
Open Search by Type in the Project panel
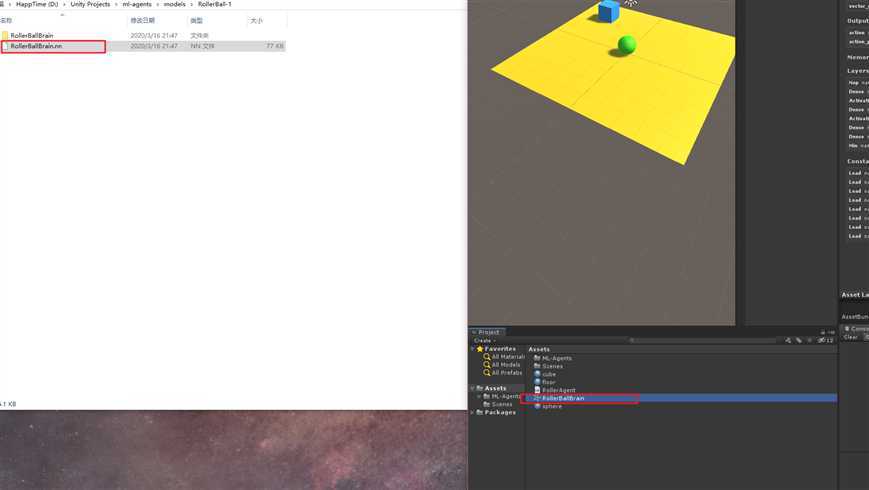click(788, 340)
